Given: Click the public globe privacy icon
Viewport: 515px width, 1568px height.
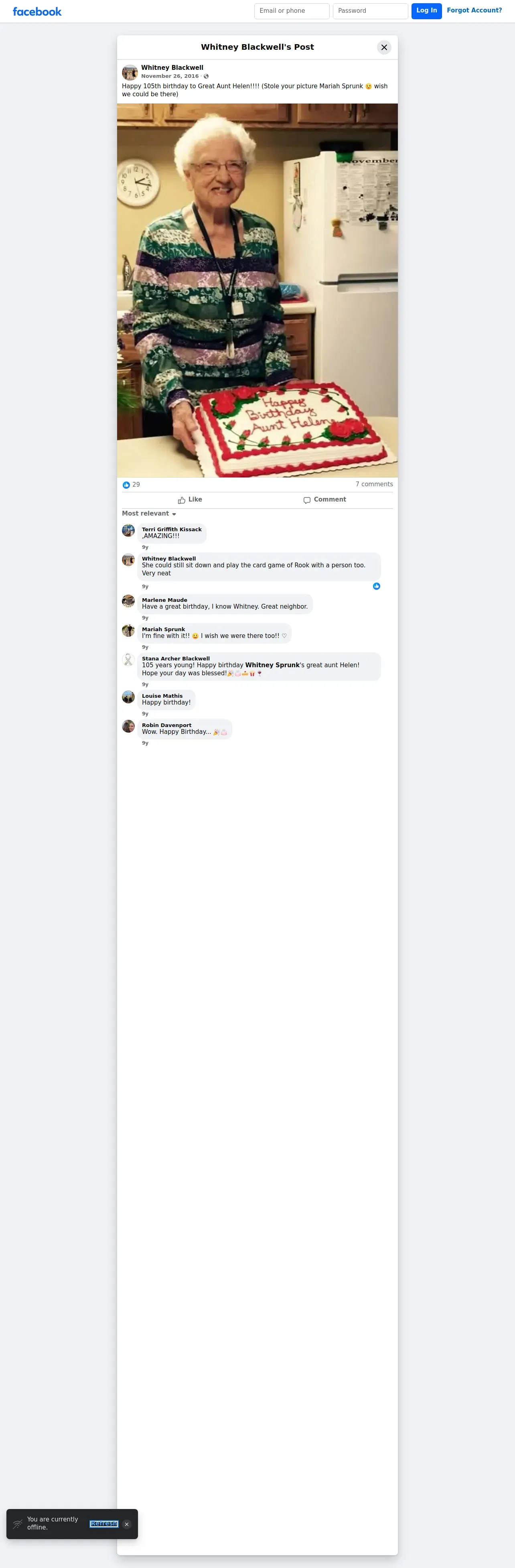Looking at the screenshot, I should click(x=207, y=77).
